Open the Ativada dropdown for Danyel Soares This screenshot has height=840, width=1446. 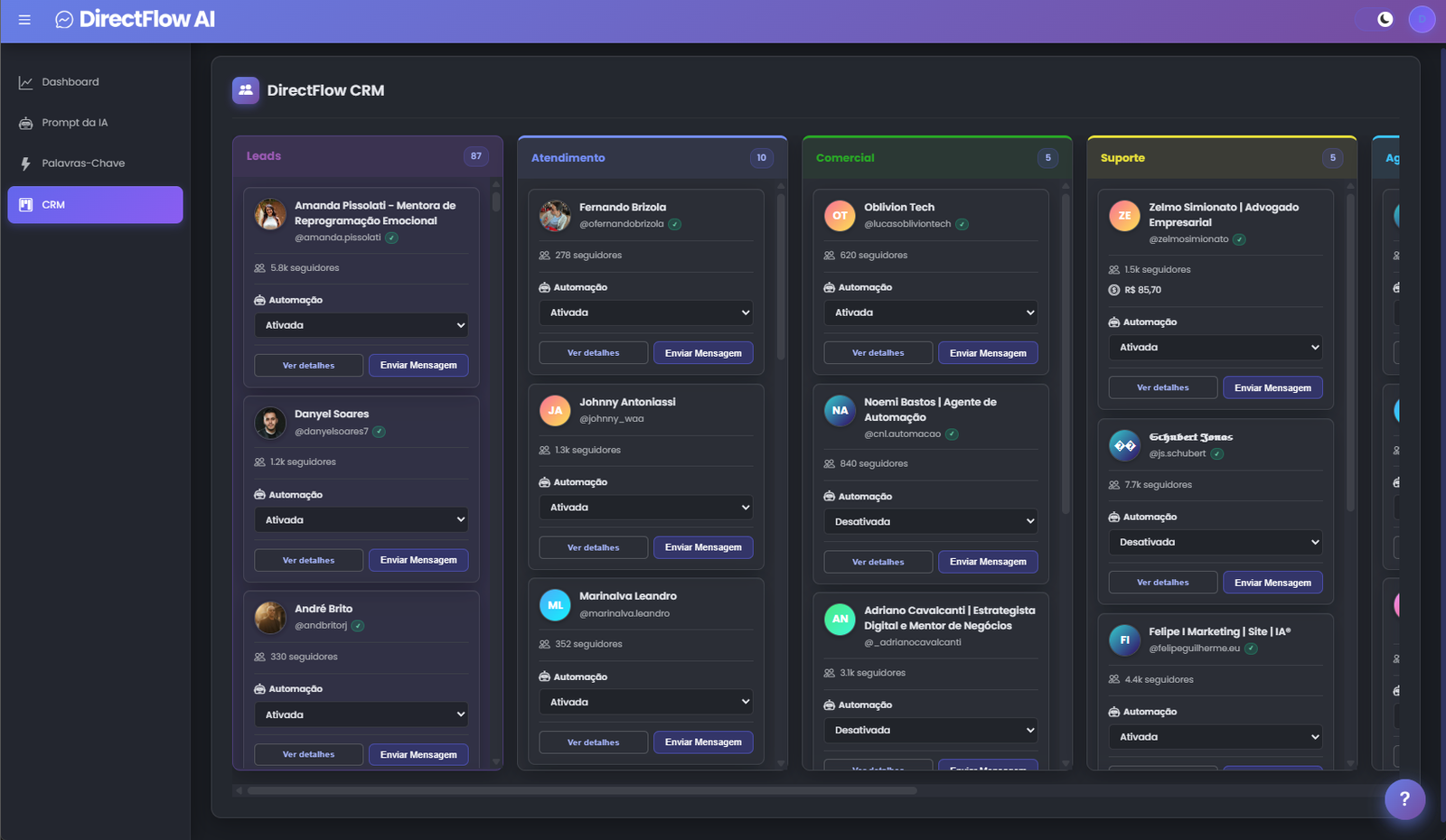(361, 519)
